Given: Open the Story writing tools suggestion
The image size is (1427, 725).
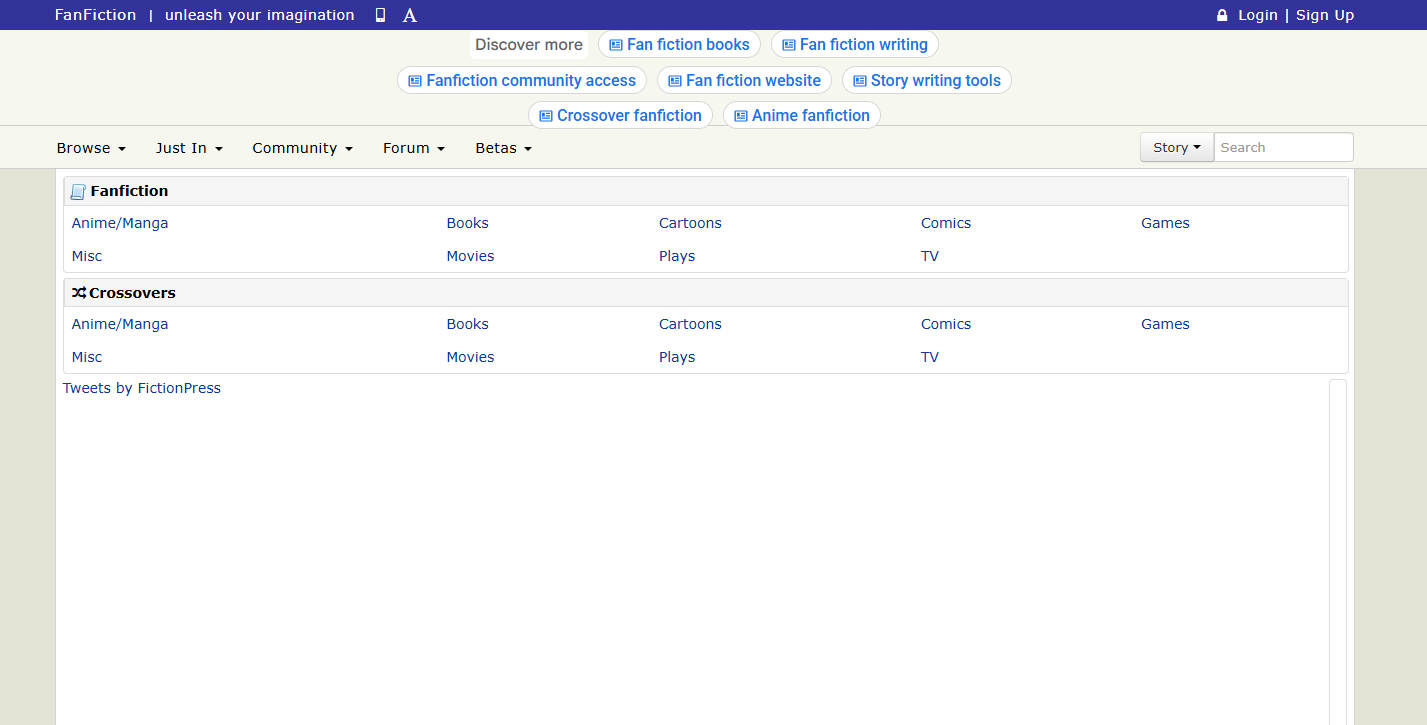Looking at the screenshot, I should tap(927, 81).
